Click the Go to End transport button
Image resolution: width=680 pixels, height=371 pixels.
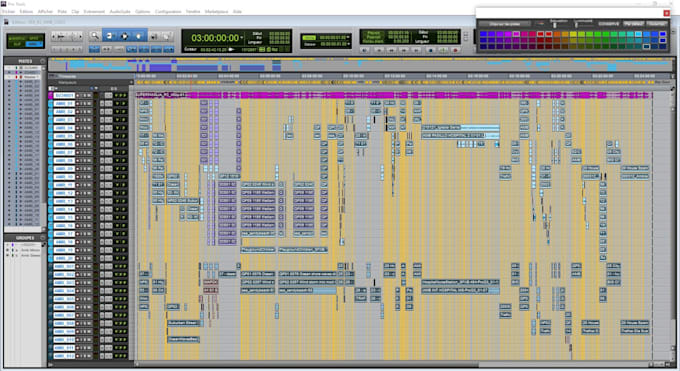tap(416, 50)
